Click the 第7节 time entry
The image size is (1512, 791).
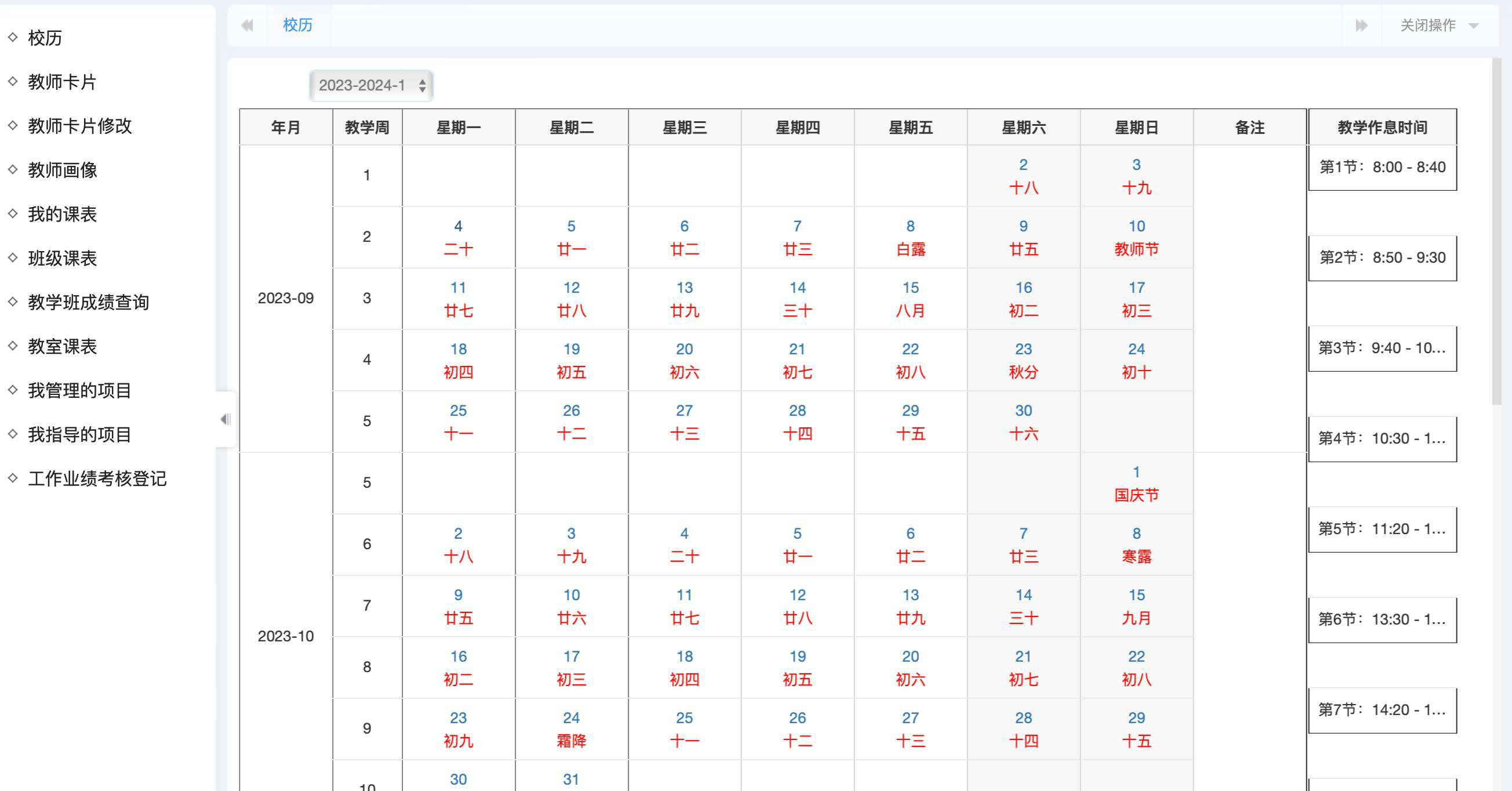pos(1382,710)
